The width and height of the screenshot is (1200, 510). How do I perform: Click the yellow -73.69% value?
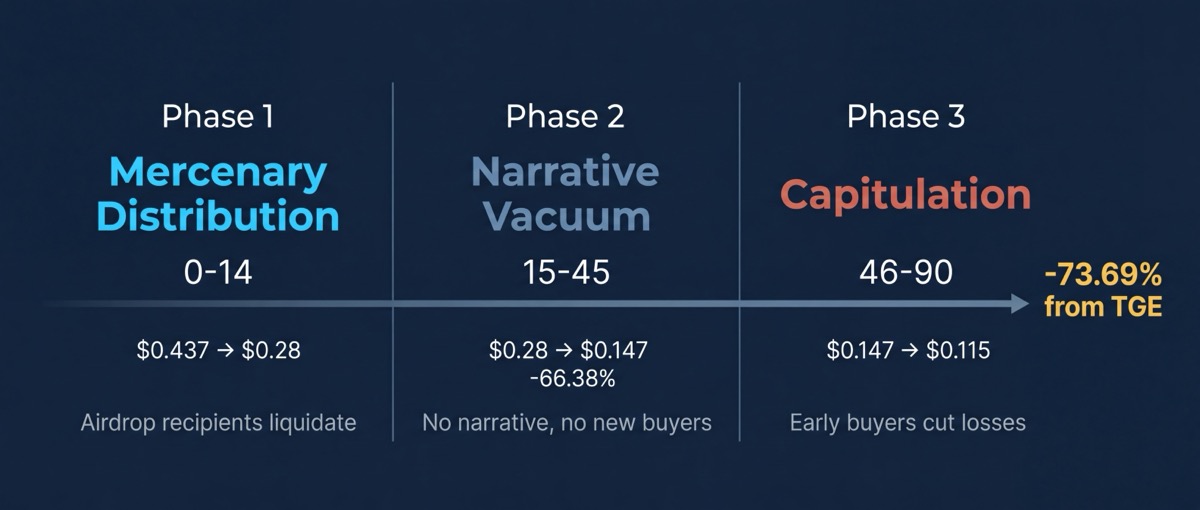[1104, 274]
